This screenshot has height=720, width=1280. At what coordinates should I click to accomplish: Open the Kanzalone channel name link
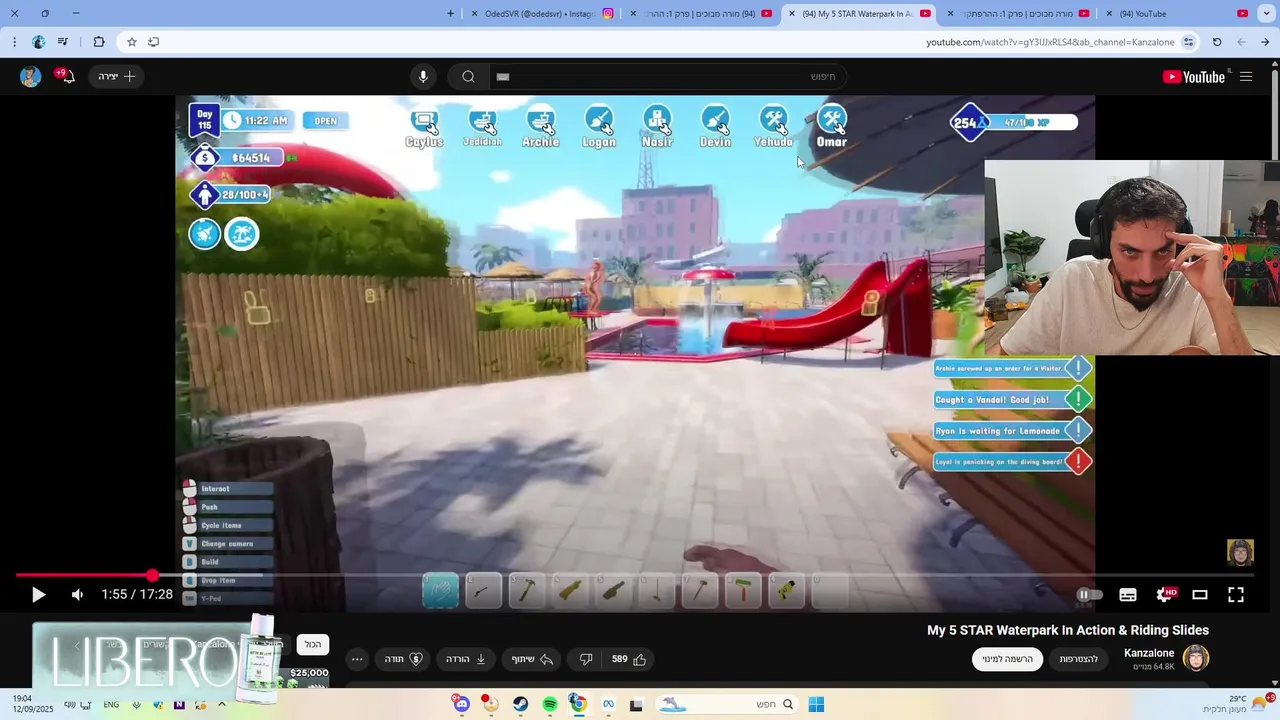coord(1149,653)
